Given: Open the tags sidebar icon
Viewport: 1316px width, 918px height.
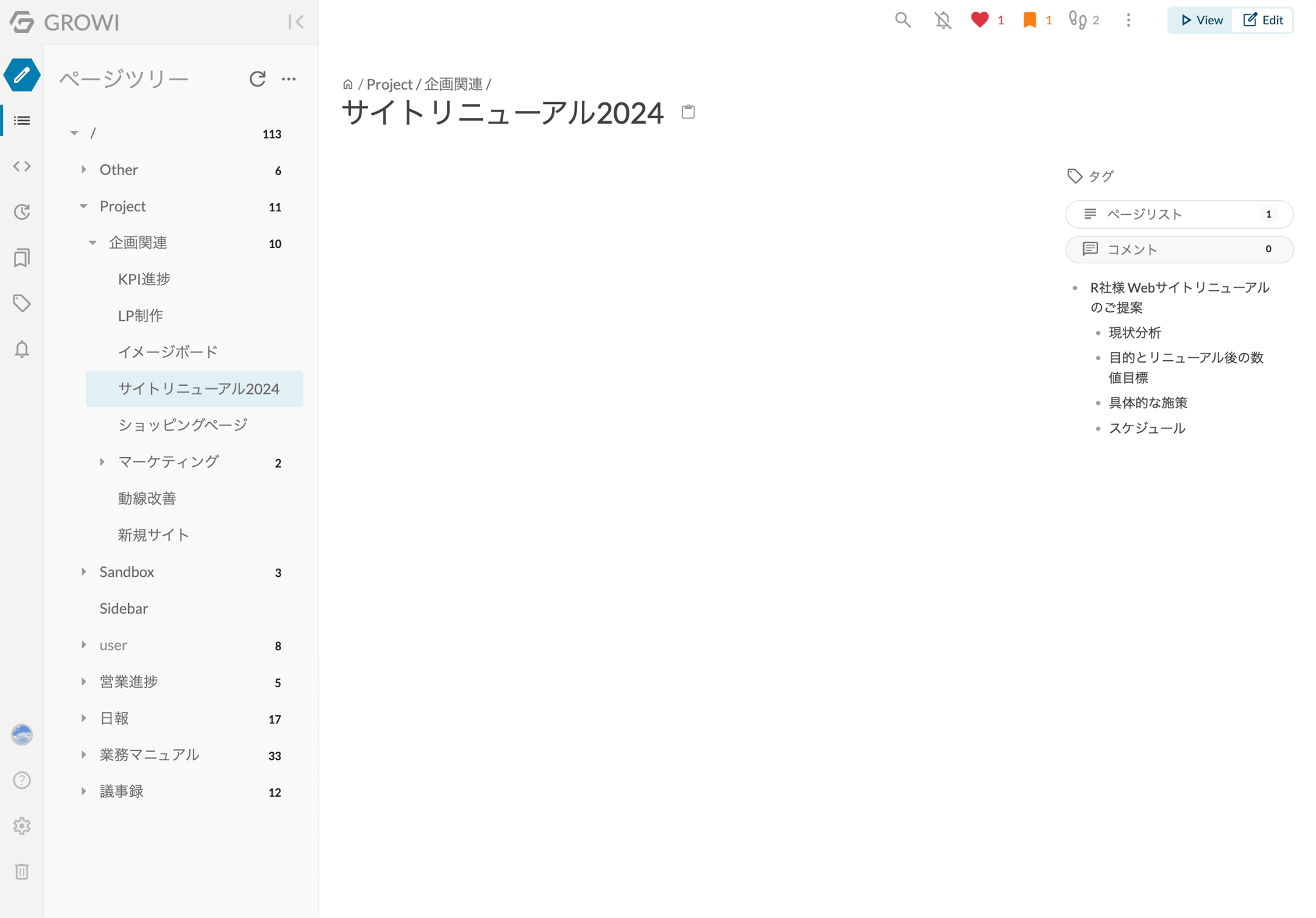Looking at the screenshot, I should (22, 303).
